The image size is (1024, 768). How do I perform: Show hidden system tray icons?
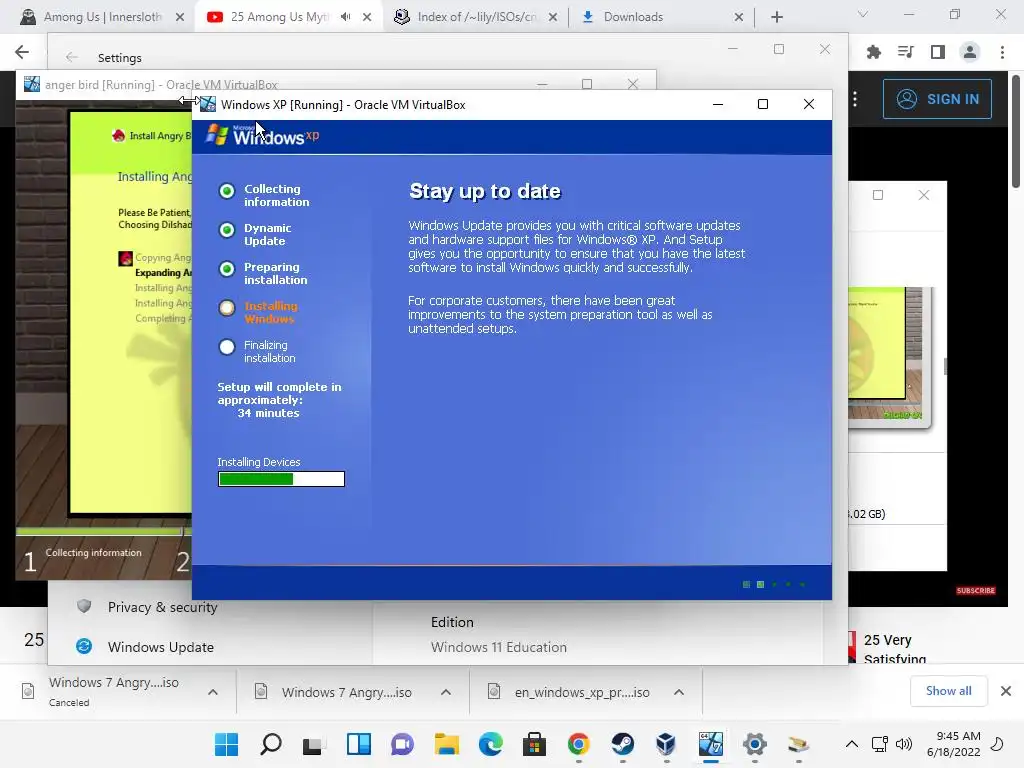click(852, 744)
